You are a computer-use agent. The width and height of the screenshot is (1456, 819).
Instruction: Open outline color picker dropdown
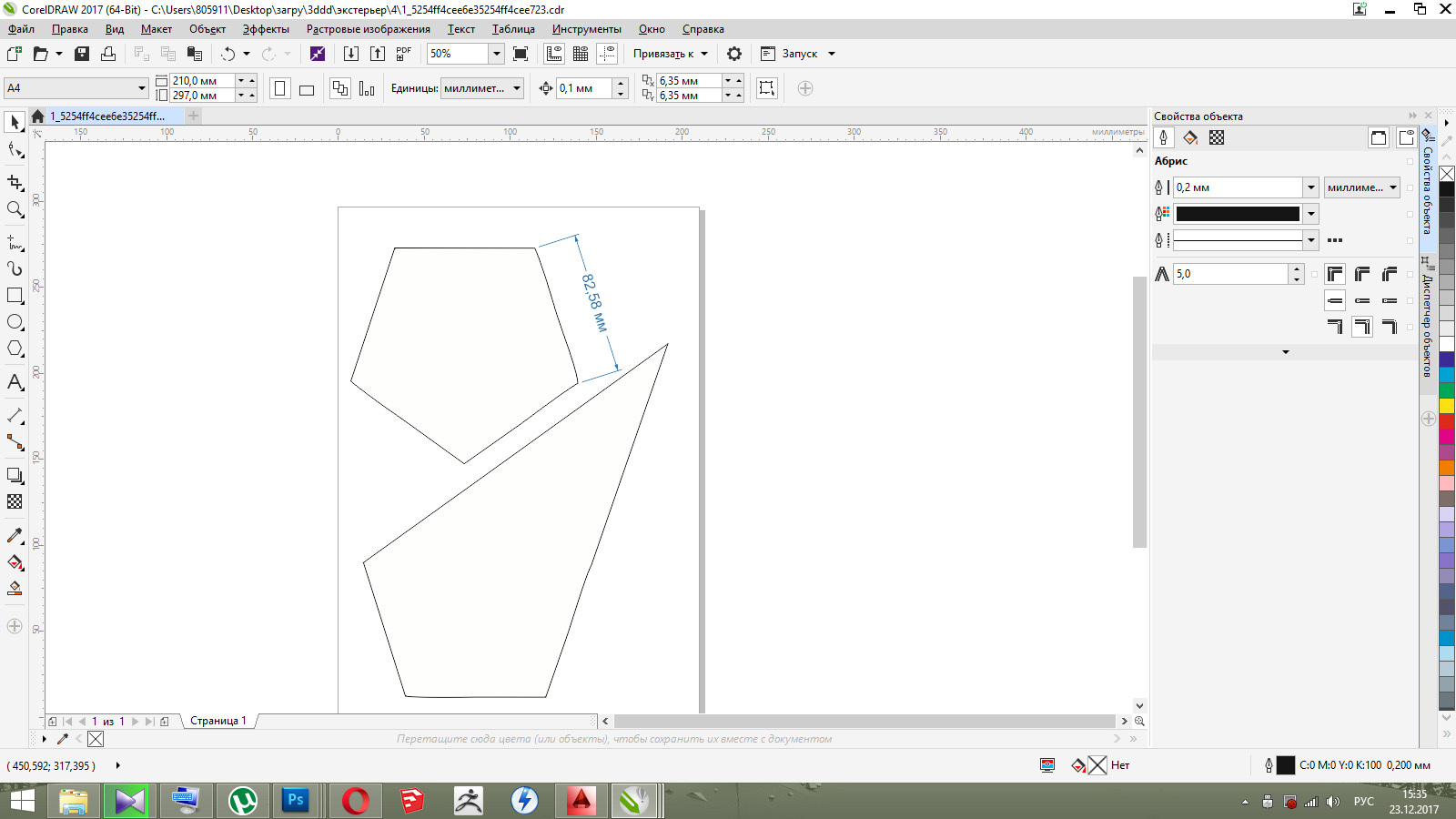click(1310, 214)
